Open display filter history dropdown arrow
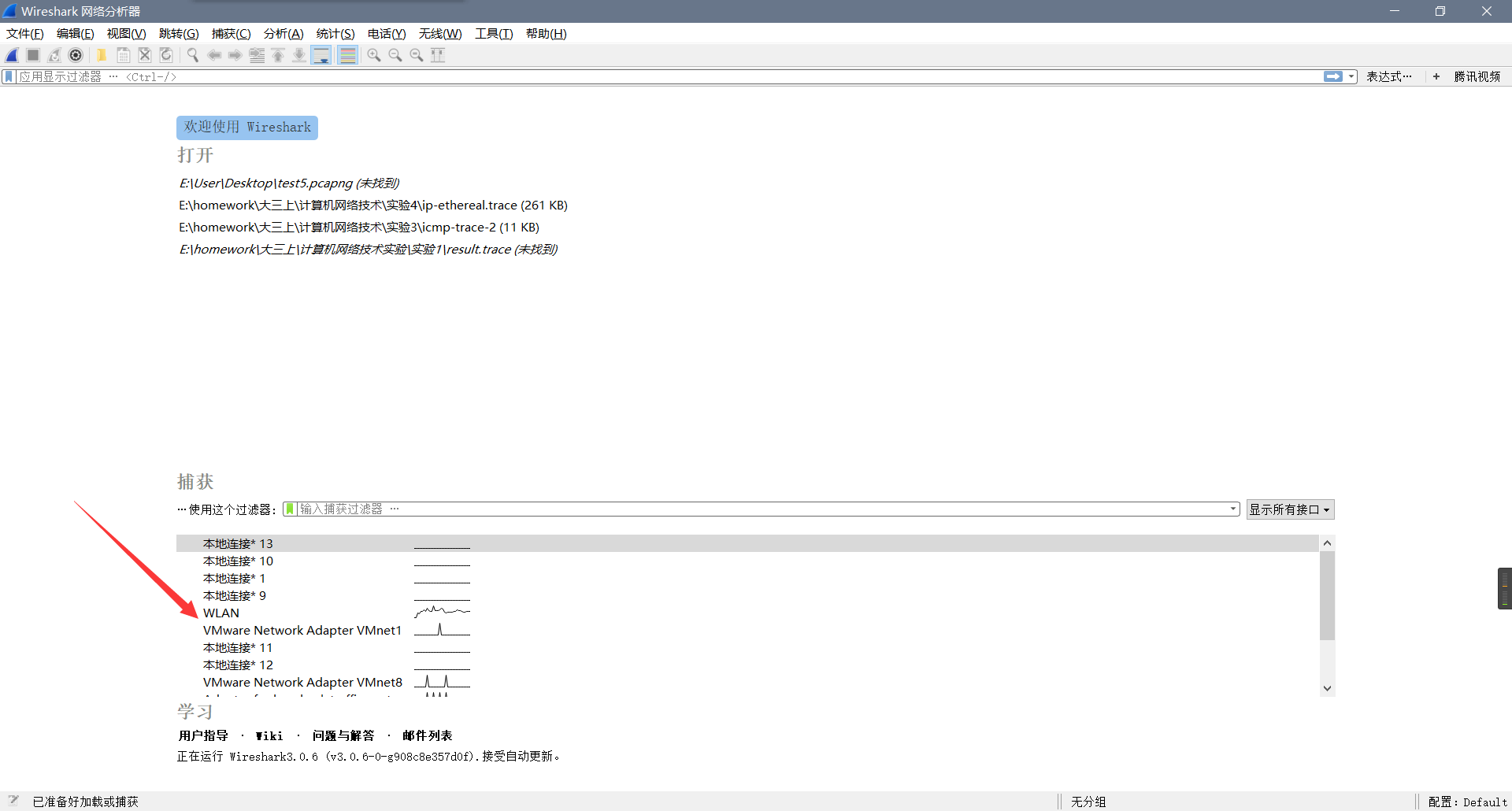Image resolution: width=1512 pixels, height=811 pixels. tap(1351, 76)
